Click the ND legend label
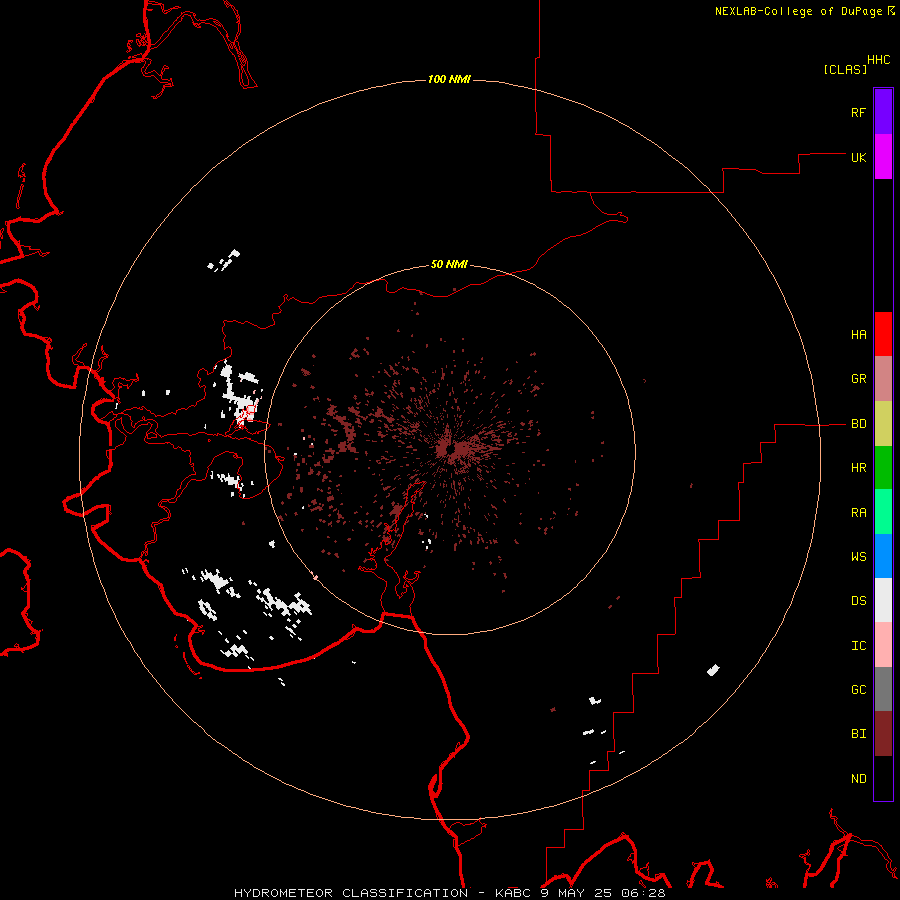Screen dimensions: 900x900 tap(858, 779)
